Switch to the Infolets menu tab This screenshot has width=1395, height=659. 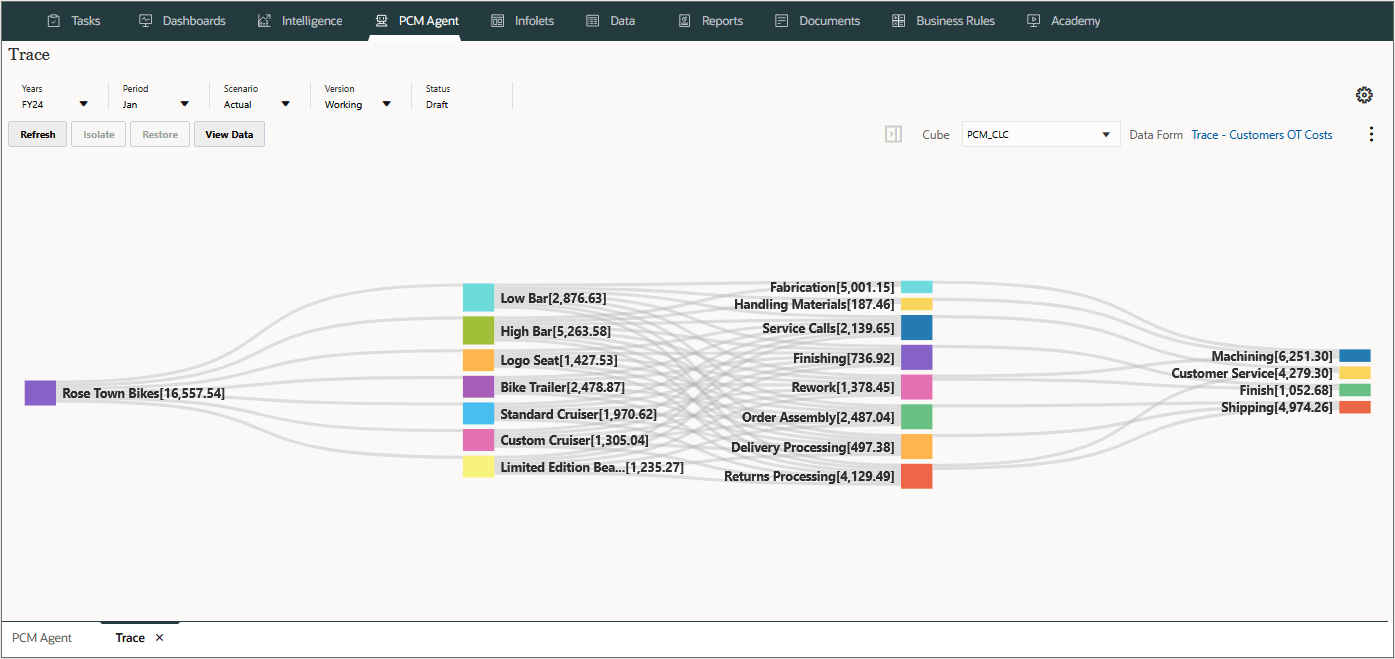coord(522,20)
